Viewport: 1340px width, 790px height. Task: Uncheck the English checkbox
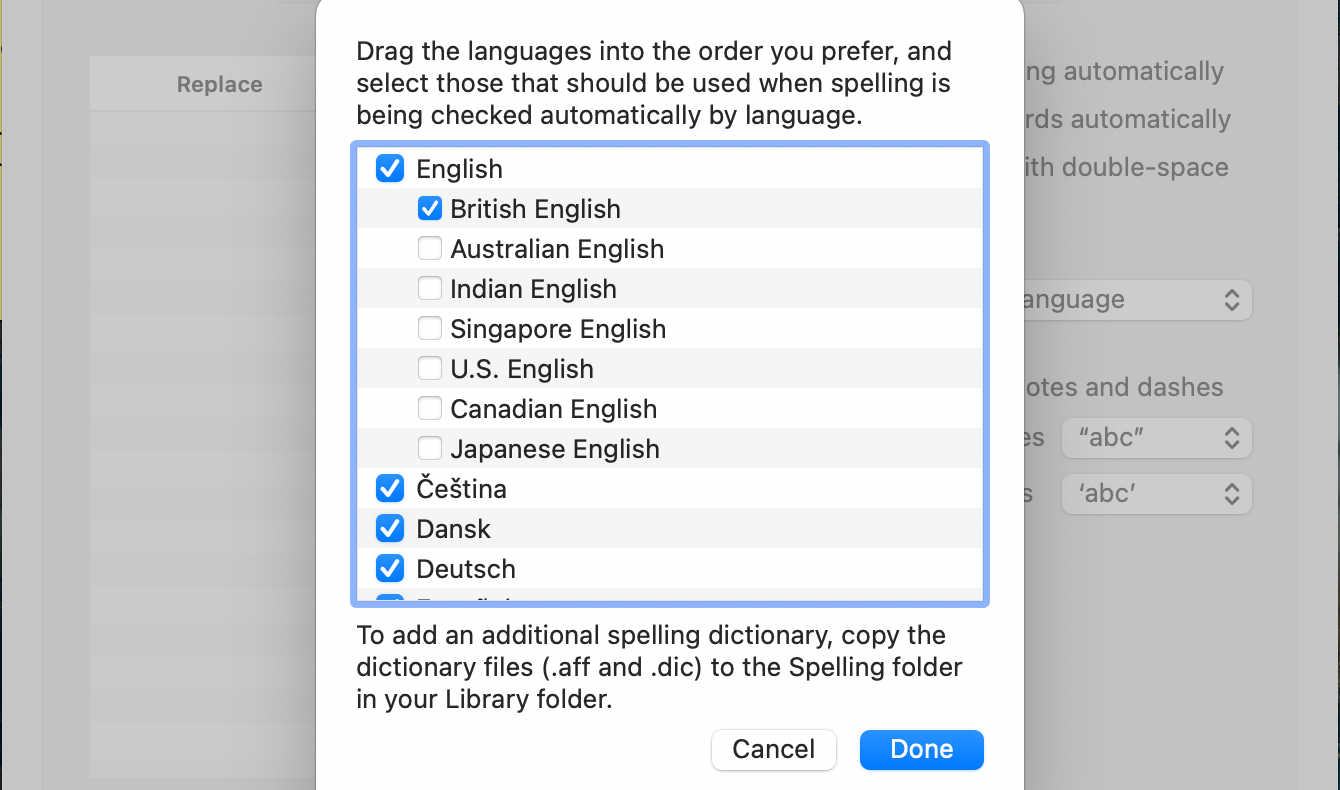pos(389,168)
